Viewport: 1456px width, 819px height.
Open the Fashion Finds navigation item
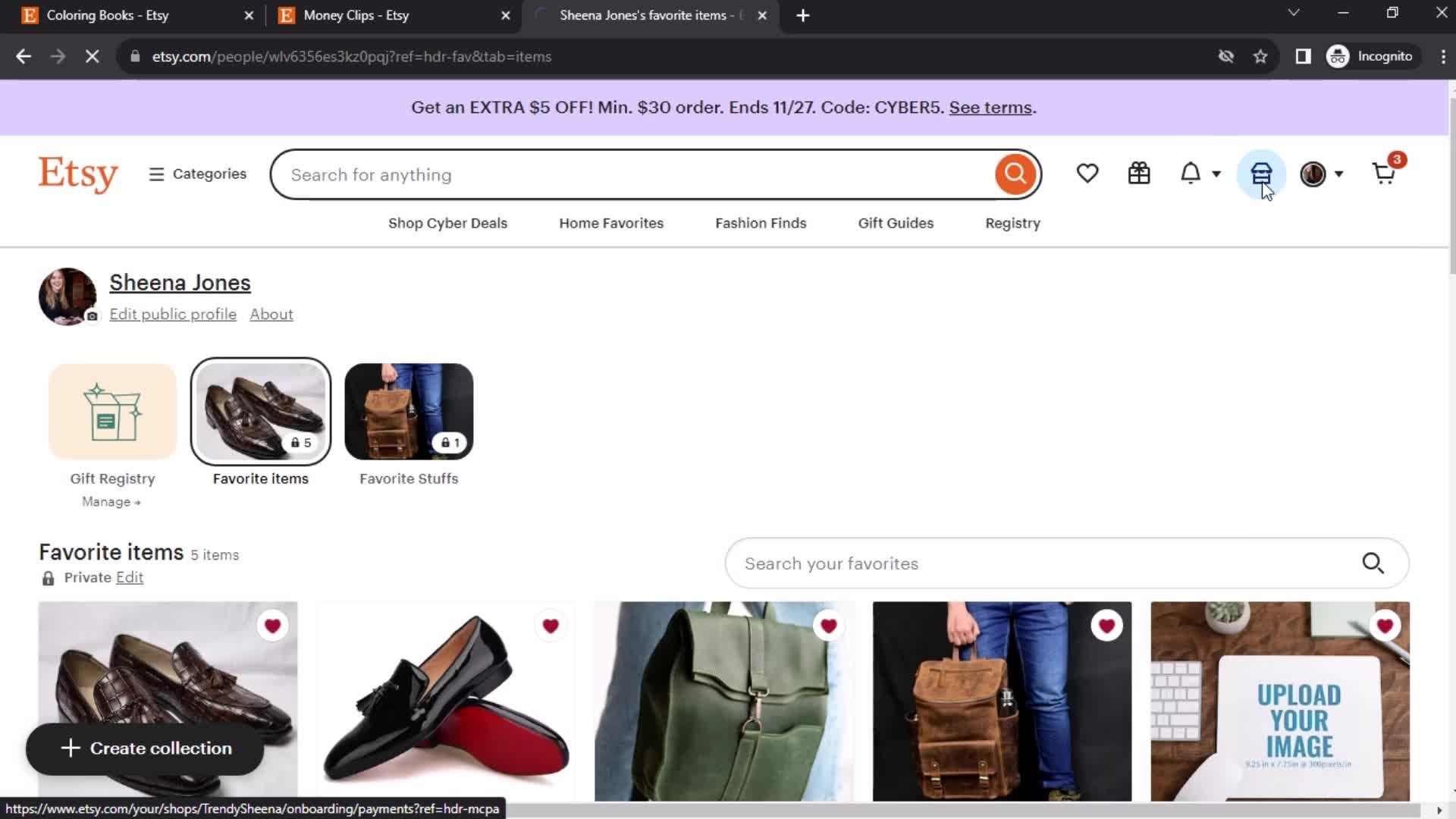pos(761,223)
